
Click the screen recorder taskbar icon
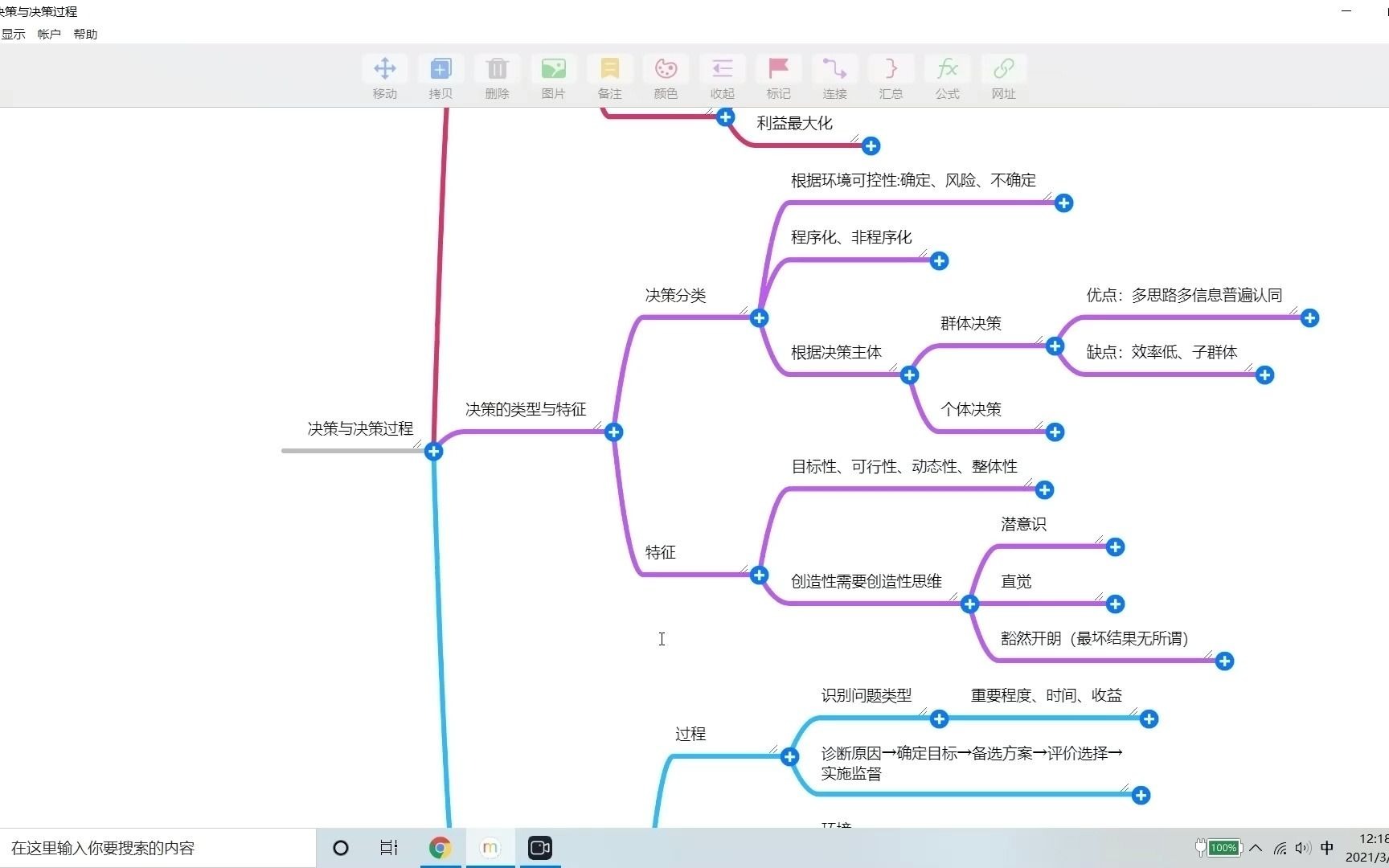pos(540,848)
